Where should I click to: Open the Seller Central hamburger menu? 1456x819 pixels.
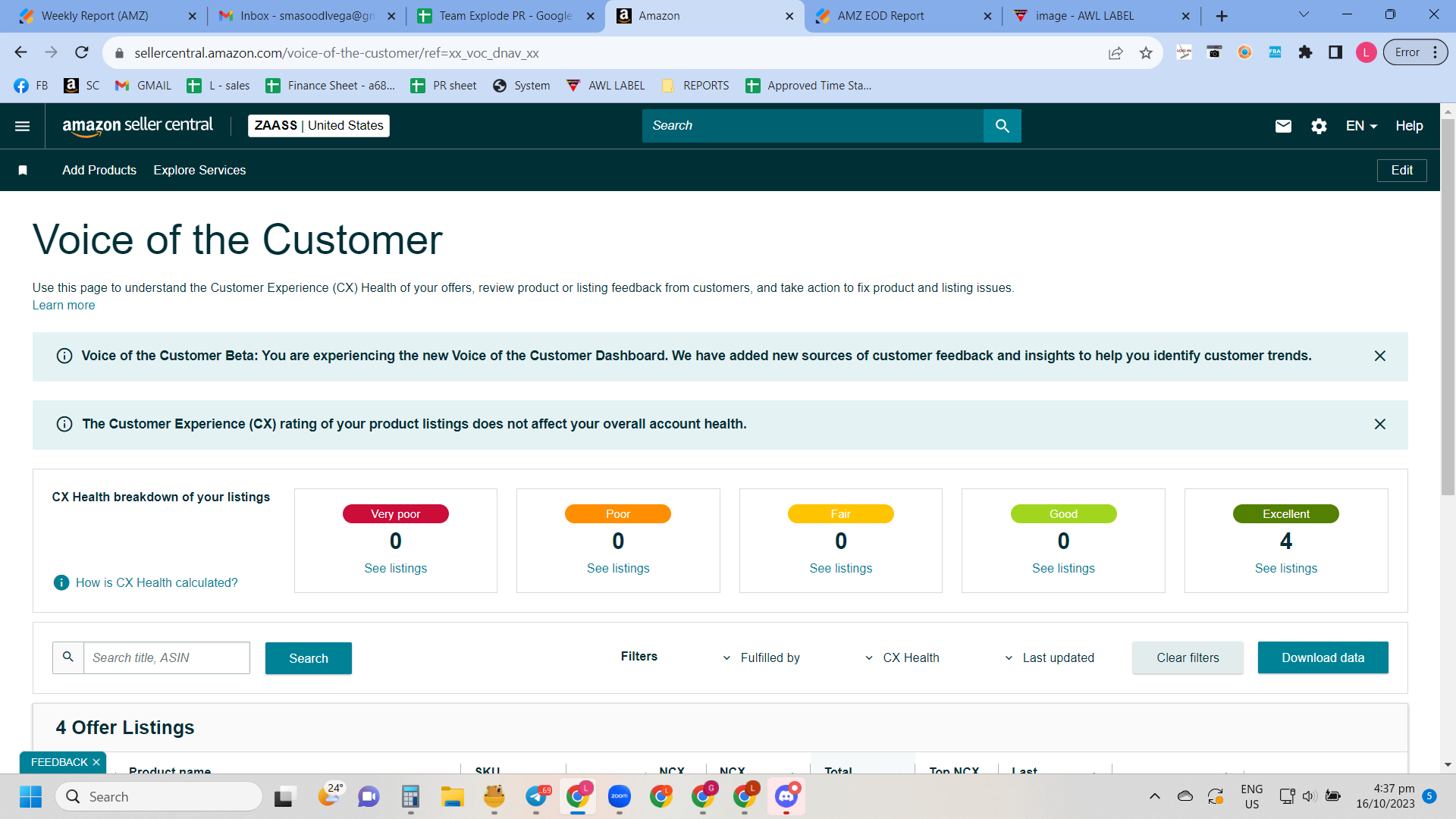pos(23,126)
